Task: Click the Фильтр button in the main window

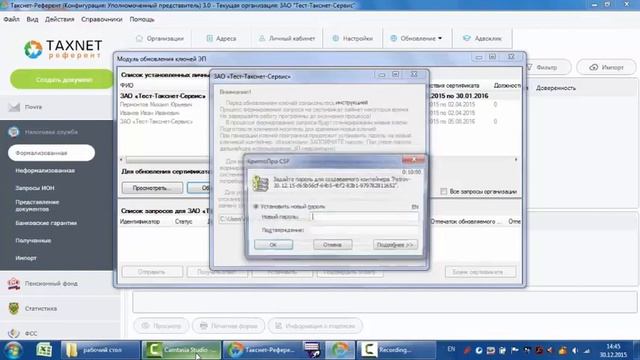Action: tap(547, 67)
